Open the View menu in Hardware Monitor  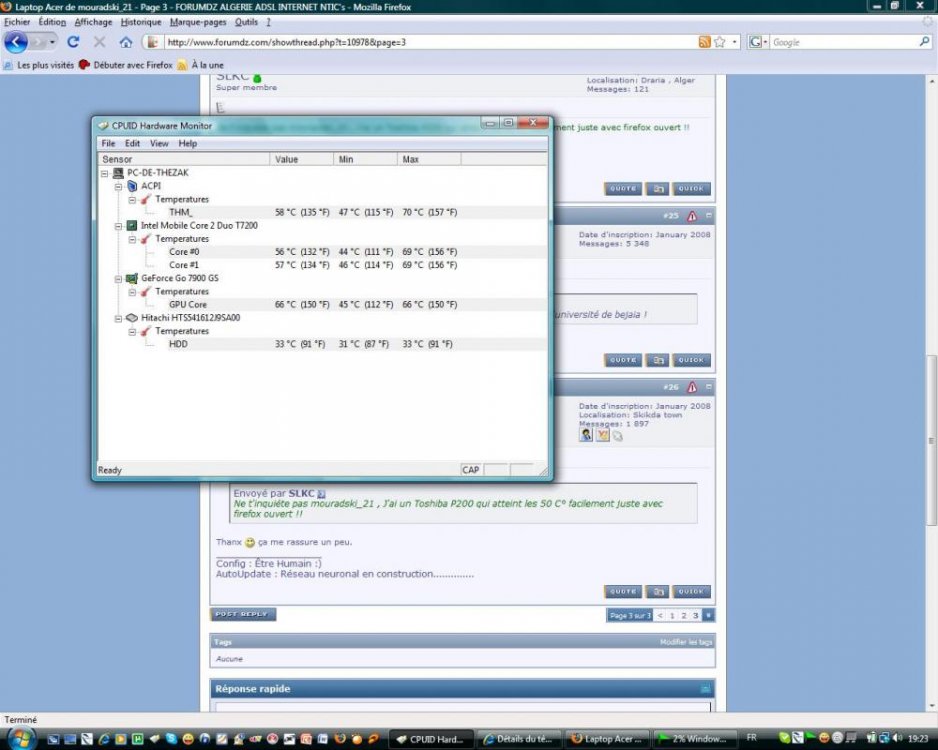159,144
